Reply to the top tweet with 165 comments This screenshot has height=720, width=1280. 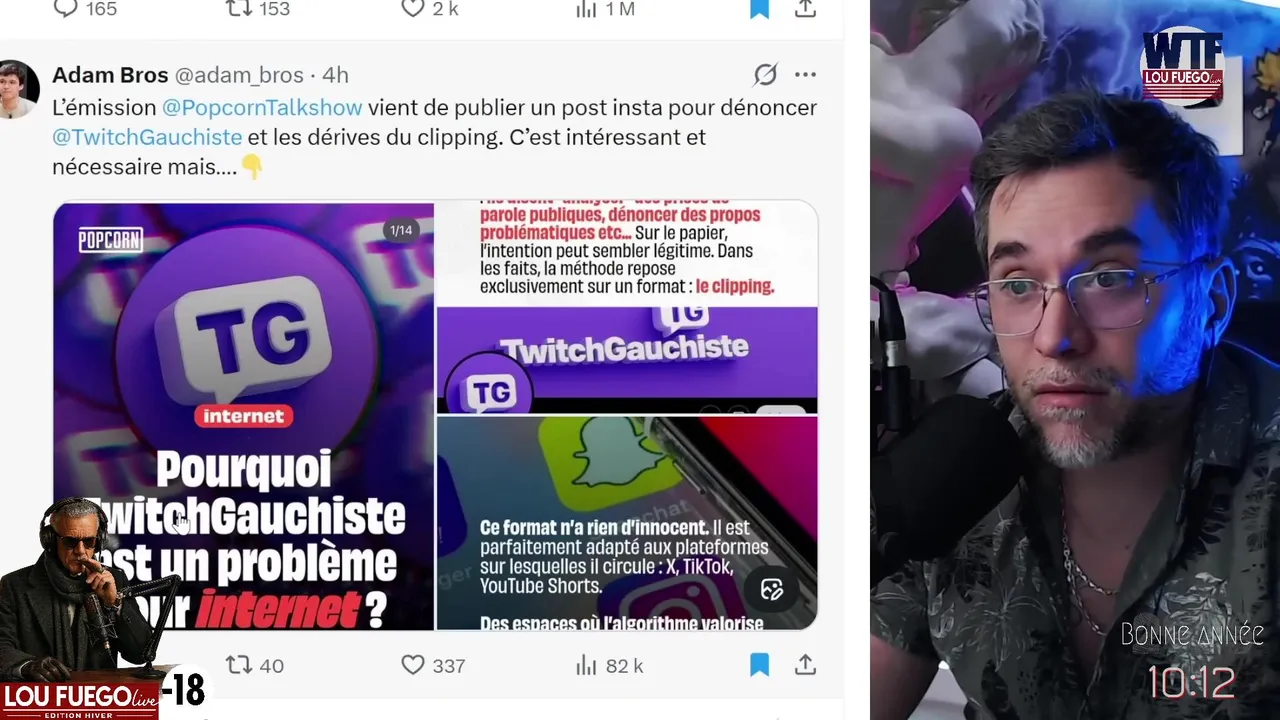[85, 9]
